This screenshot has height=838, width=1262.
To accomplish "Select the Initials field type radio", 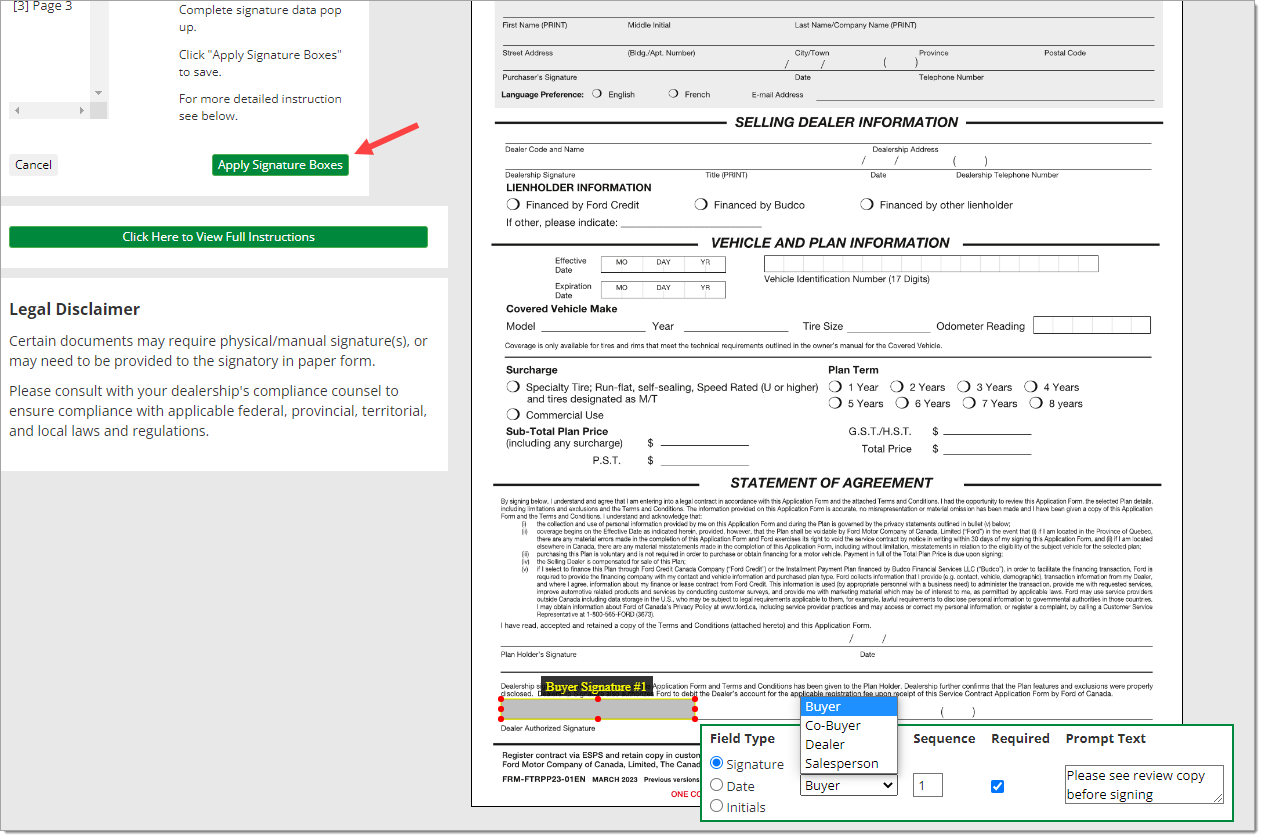I will 716,806.
